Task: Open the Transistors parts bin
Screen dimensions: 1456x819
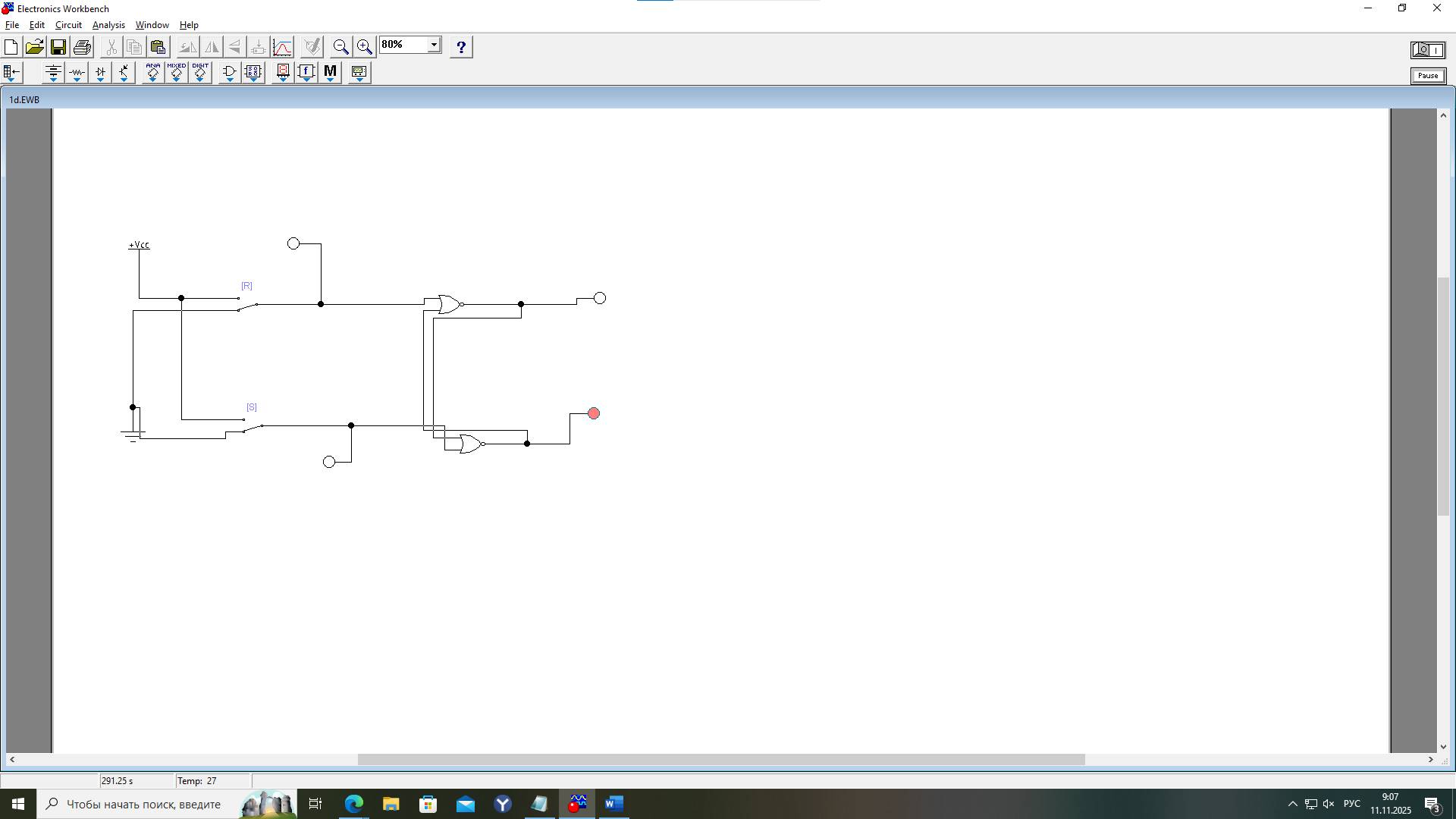Action: point(124,73)
